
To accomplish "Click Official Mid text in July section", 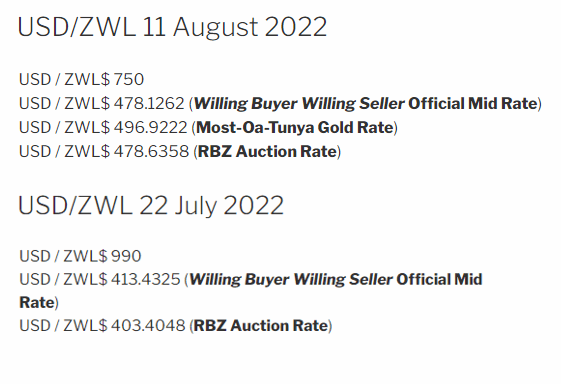I will (x=439, y=280).
